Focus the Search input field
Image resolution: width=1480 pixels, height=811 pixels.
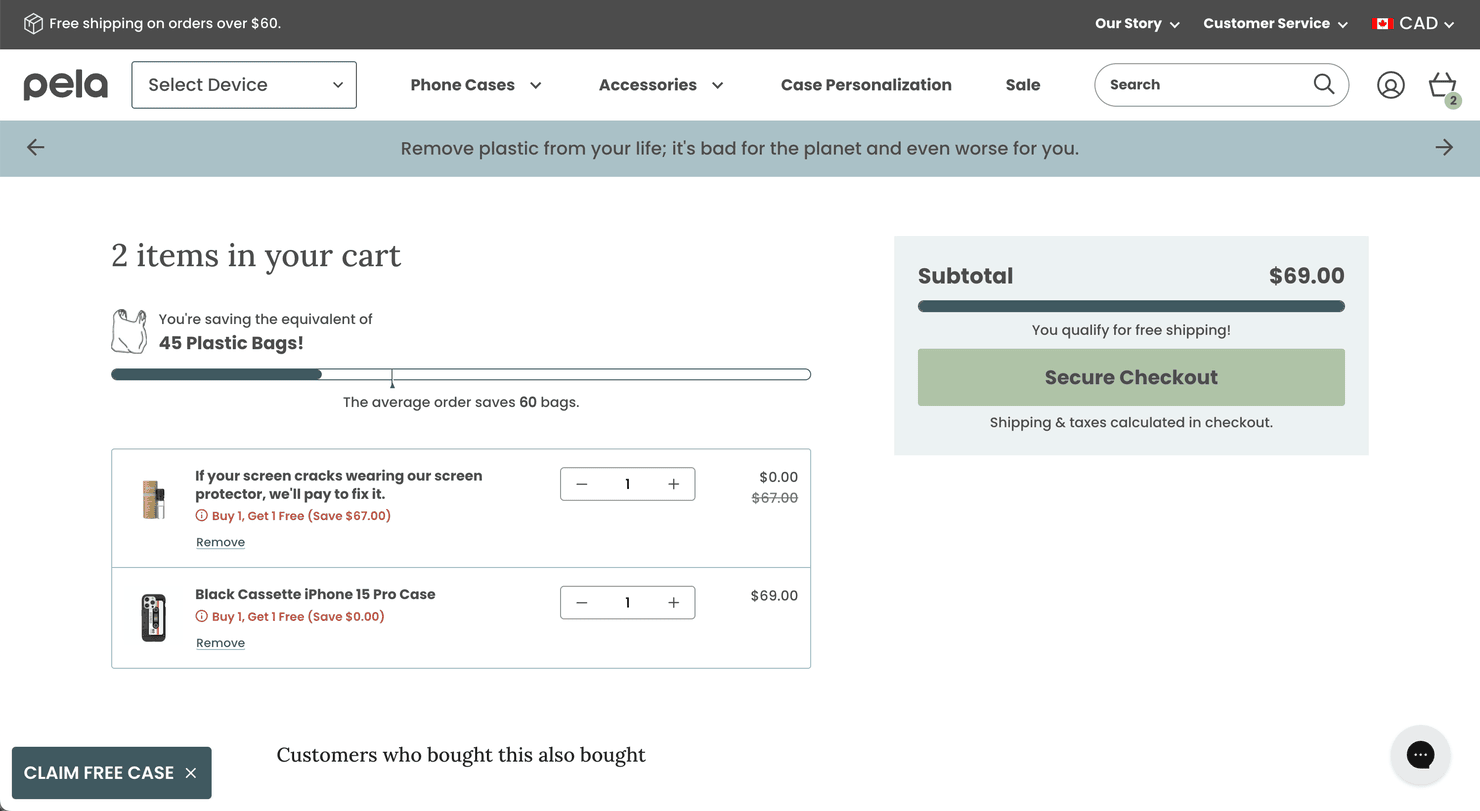(x=1205, y=85)
